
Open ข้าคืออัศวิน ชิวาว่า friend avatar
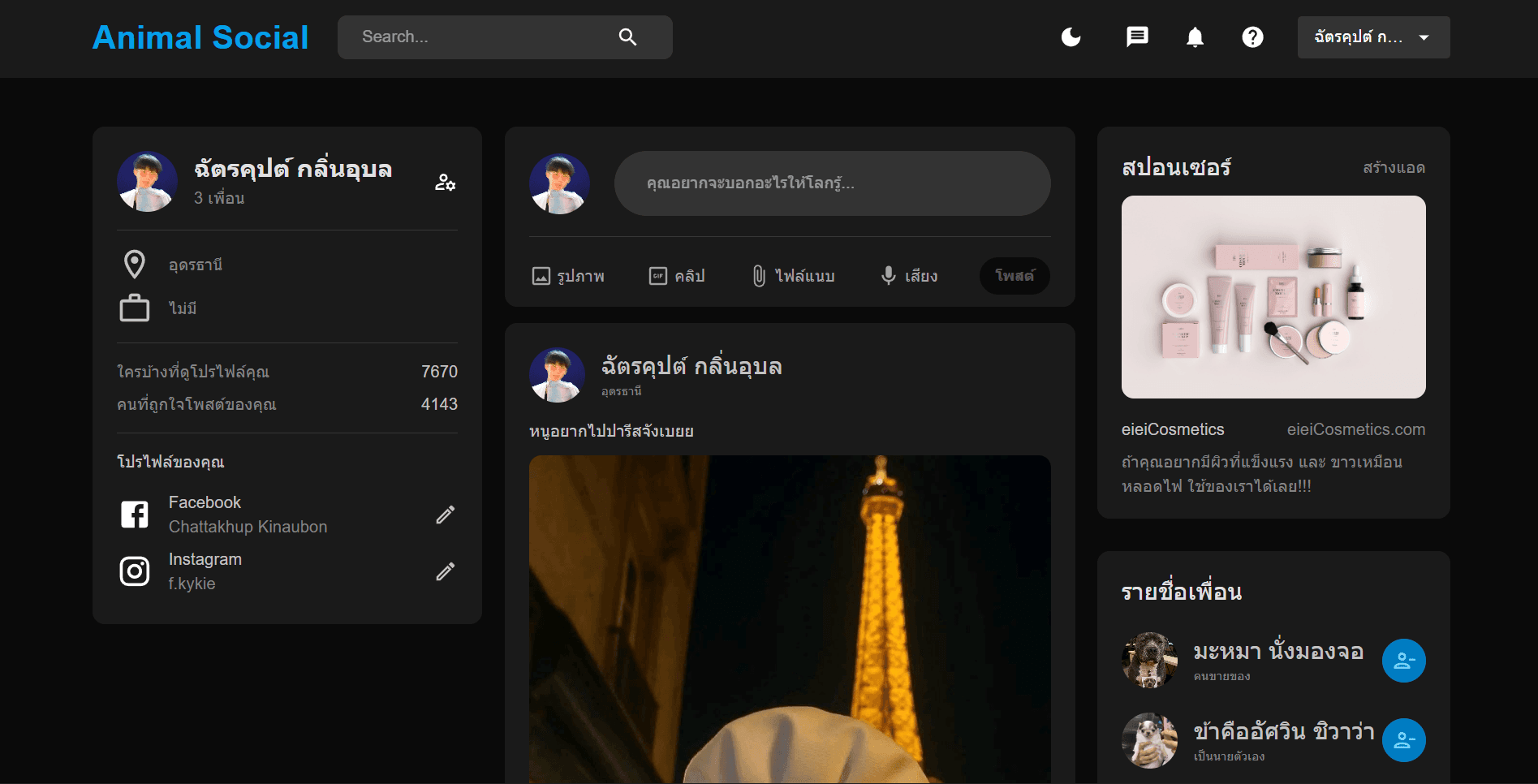point(1150,740)
